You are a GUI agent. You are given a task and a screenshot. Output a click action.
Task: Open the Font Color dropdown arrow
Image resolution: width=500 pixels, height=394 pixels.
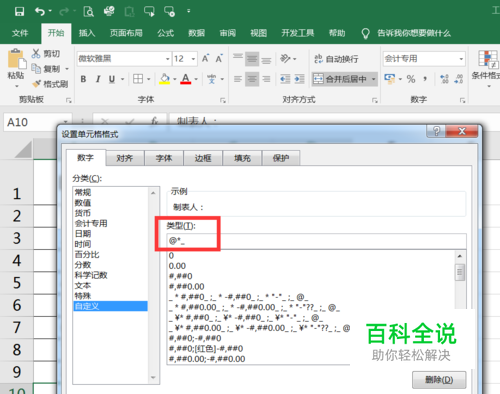click(196, 79)
